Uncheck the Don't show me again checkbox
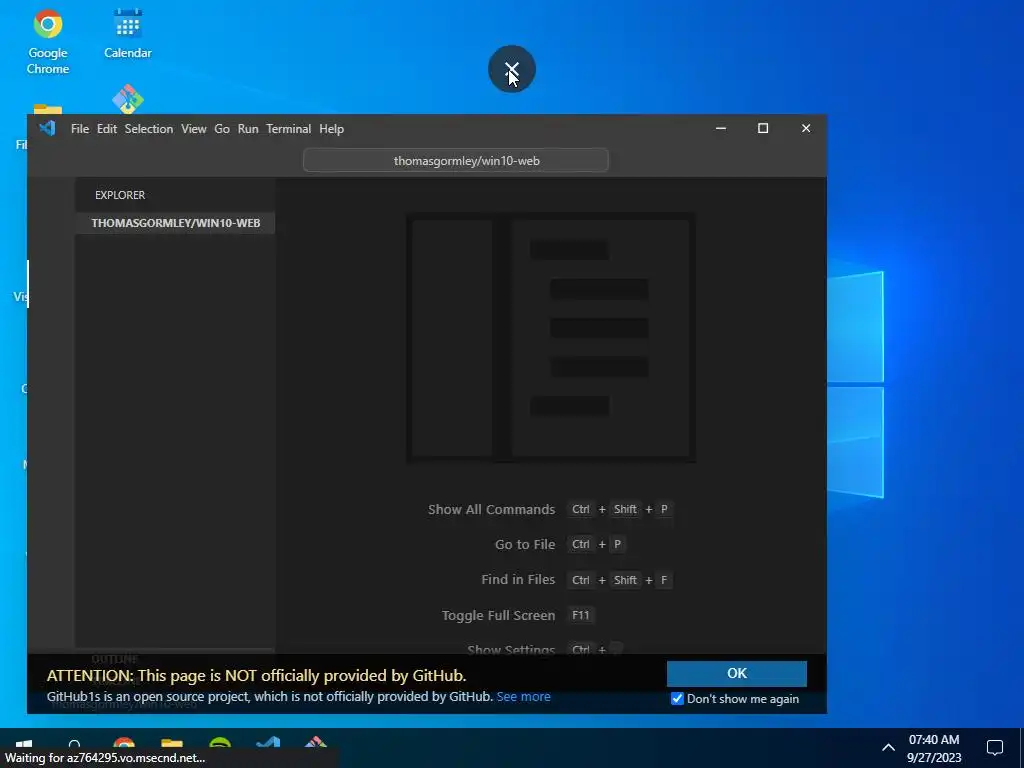1024x768 pixels. coord(677,699)
